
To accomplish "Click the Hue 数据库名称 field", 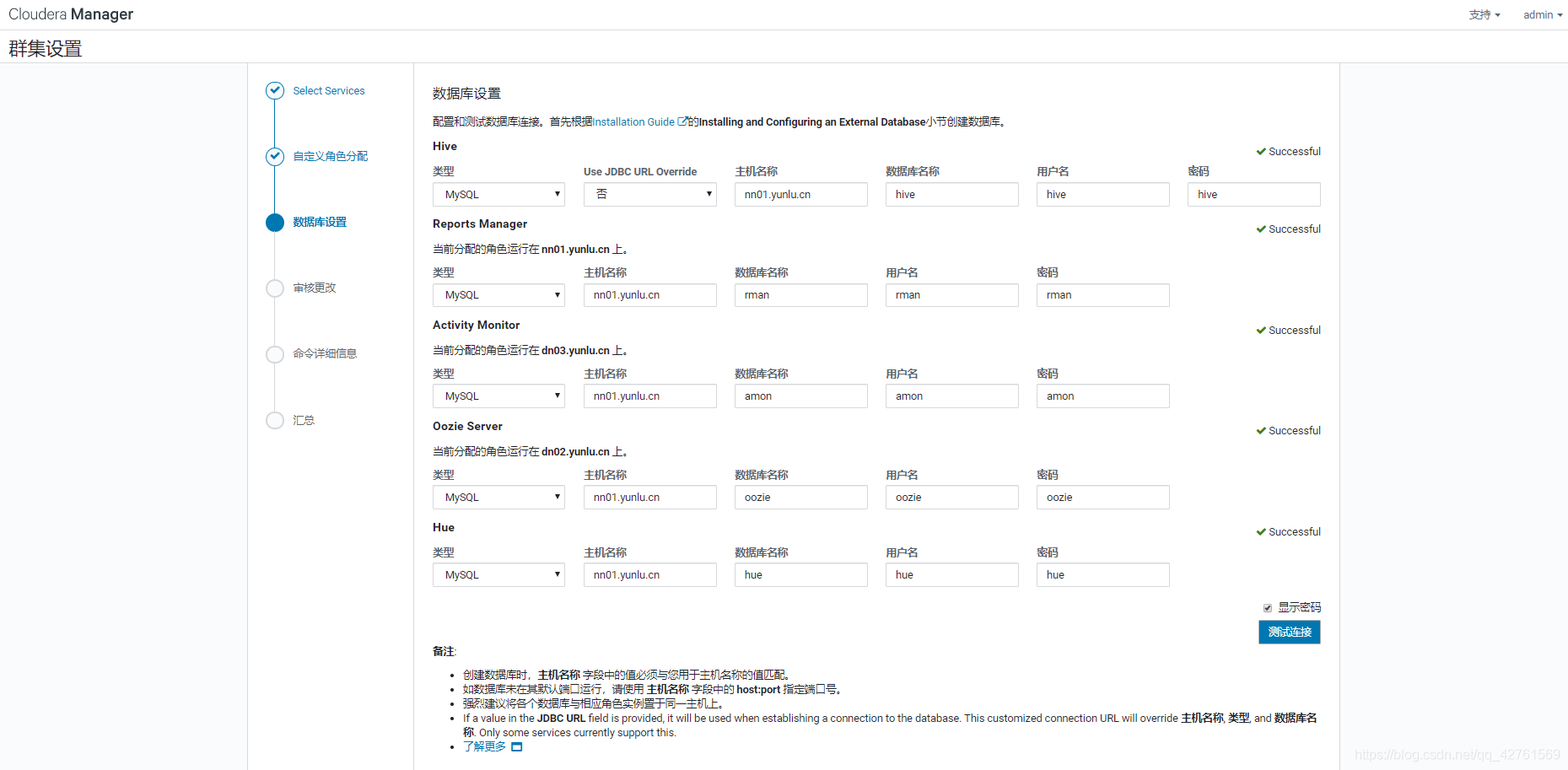I will pyautogui.click(x=801, y=575).
